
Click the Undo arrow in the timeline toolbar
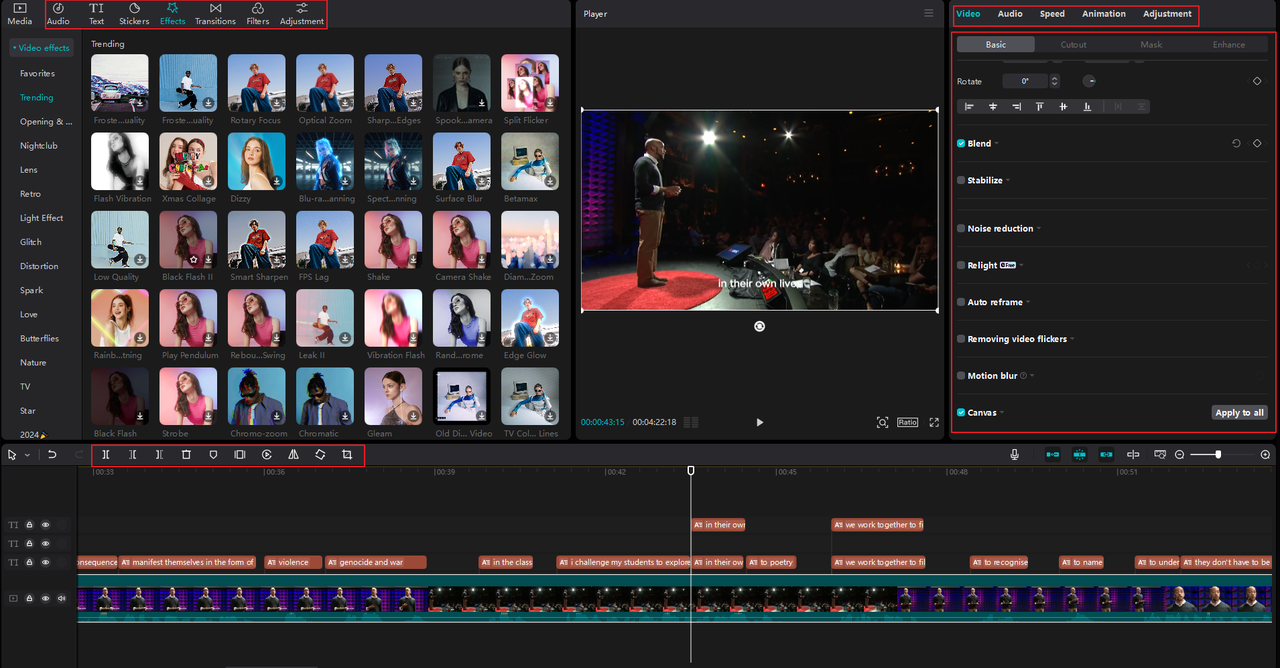pos(52,454)
